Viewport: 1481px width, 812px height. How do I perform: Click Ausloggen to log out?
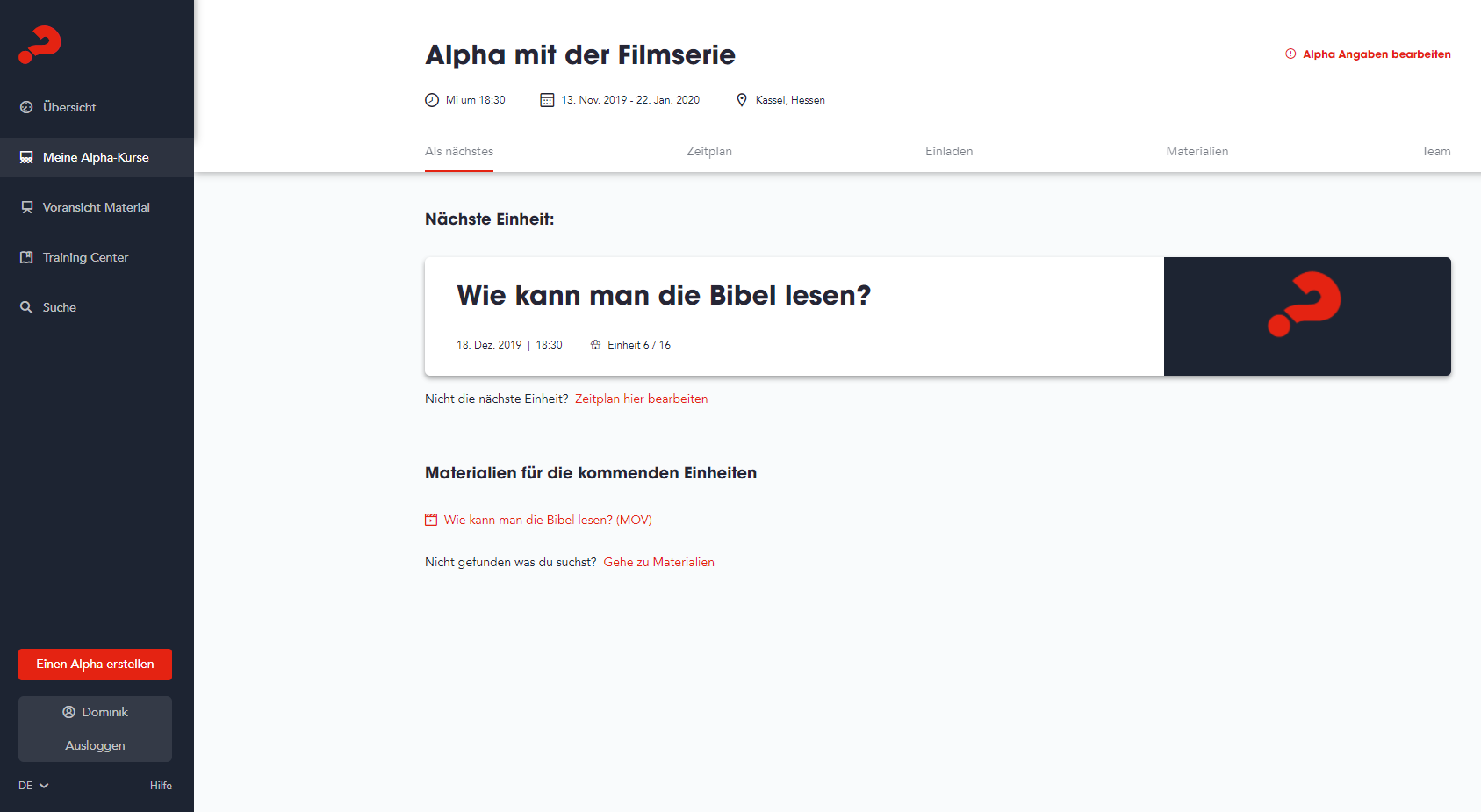point(95,745)
